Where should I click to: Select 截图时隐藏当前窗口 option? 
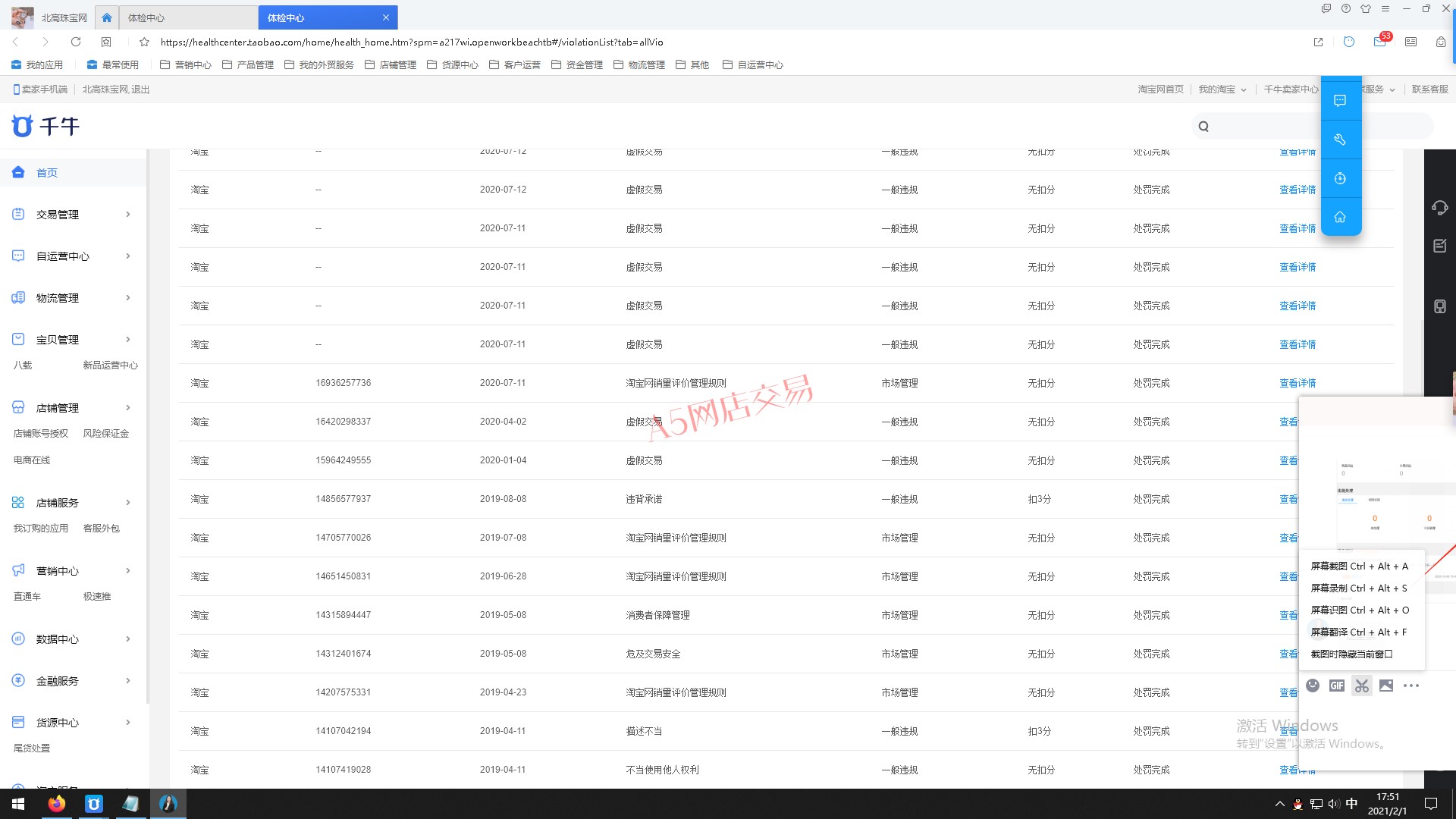1352,654
